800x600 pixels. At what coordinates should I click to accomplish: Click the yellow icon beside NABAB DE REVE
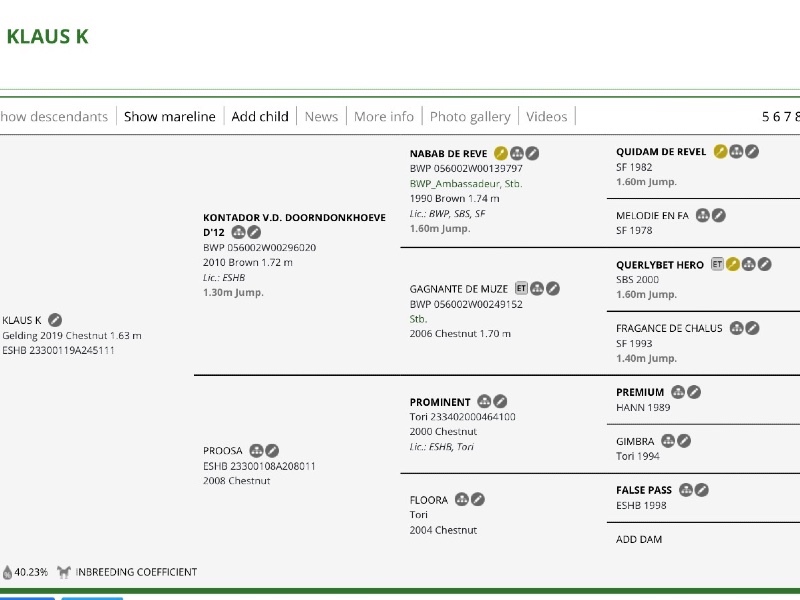click(501, 153)
